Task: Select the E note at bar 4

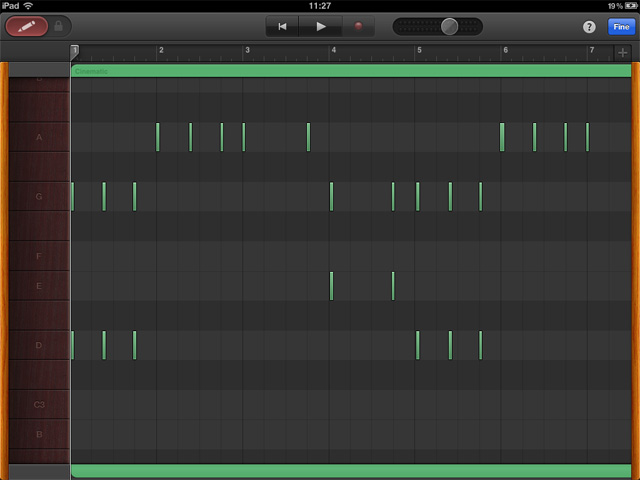Action: click(x=331, y=286)
